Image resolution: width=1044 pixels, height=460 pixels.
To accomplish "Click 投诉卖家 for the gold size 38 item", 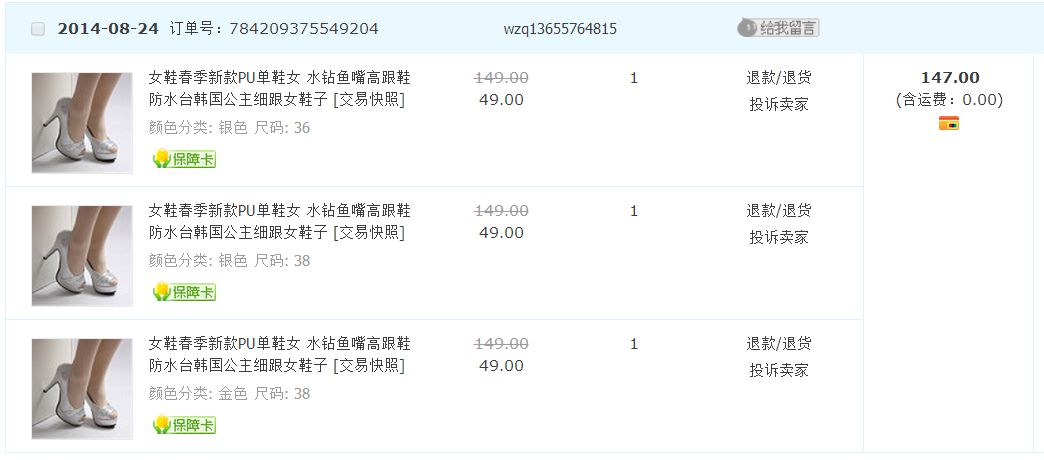I will click(778, 370).
